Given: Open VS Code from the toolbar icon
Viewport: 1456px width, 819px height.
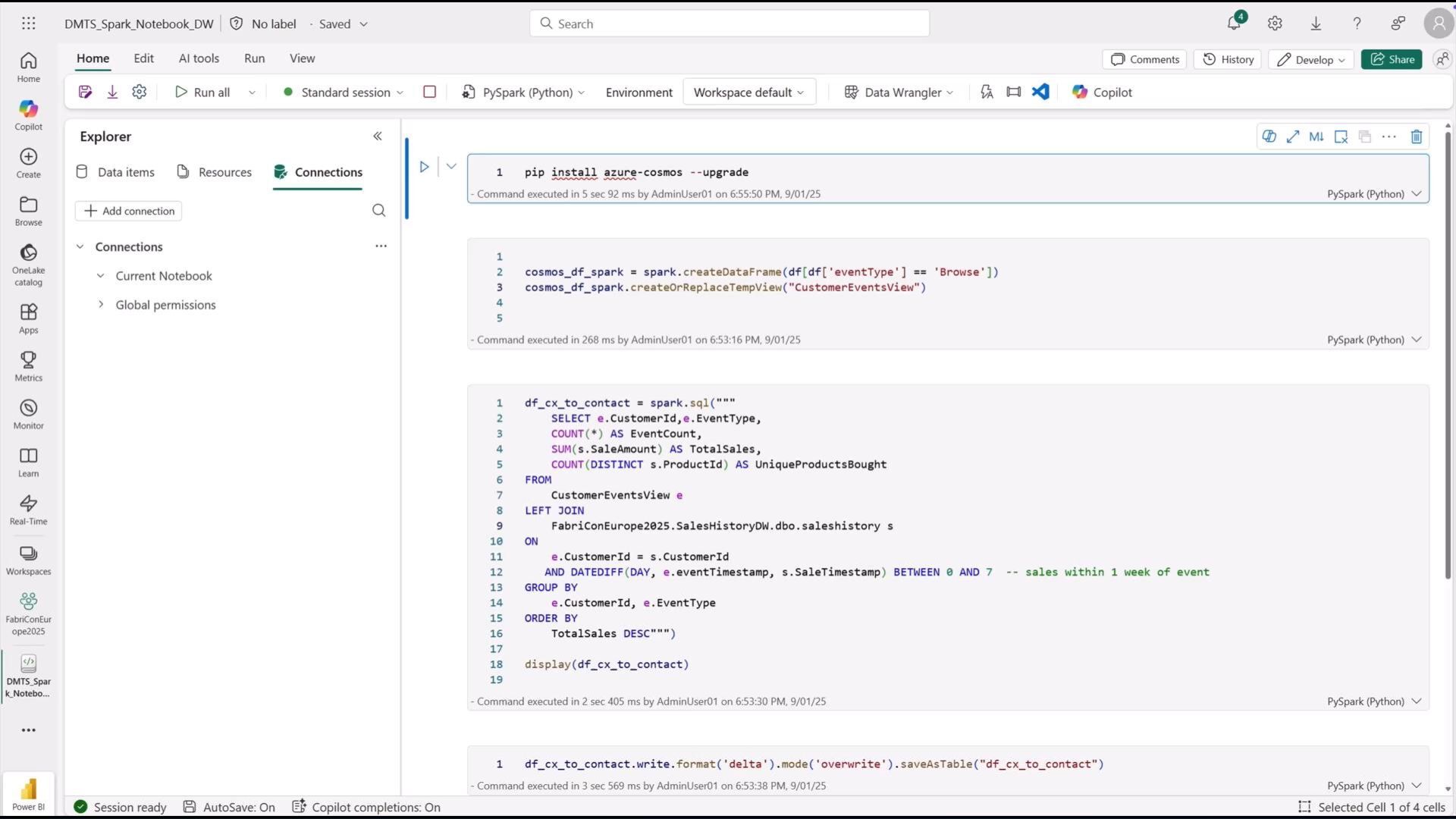Looking at the screenshot, I should pyautogui.click(x=1040, y=92).
